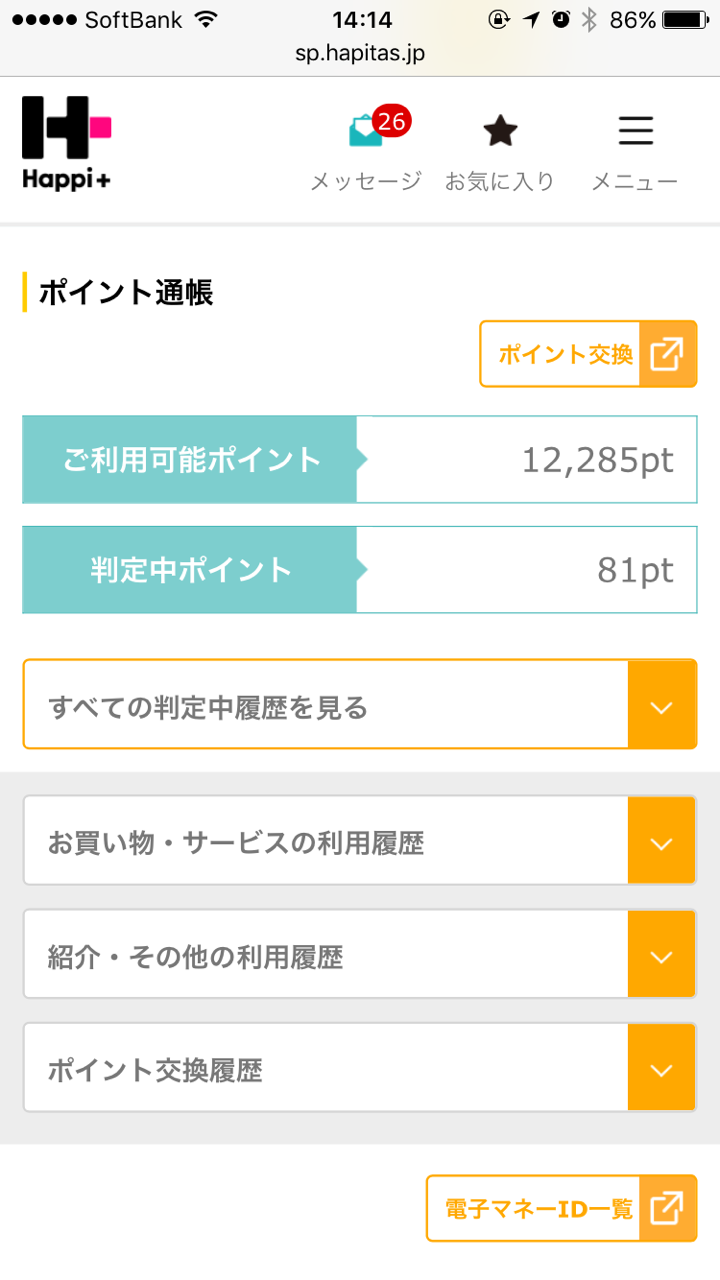720x1280 pixels.
Task: Tap the external-link icon on 電子マネーID一覧
Action: tap(667, 1208)
